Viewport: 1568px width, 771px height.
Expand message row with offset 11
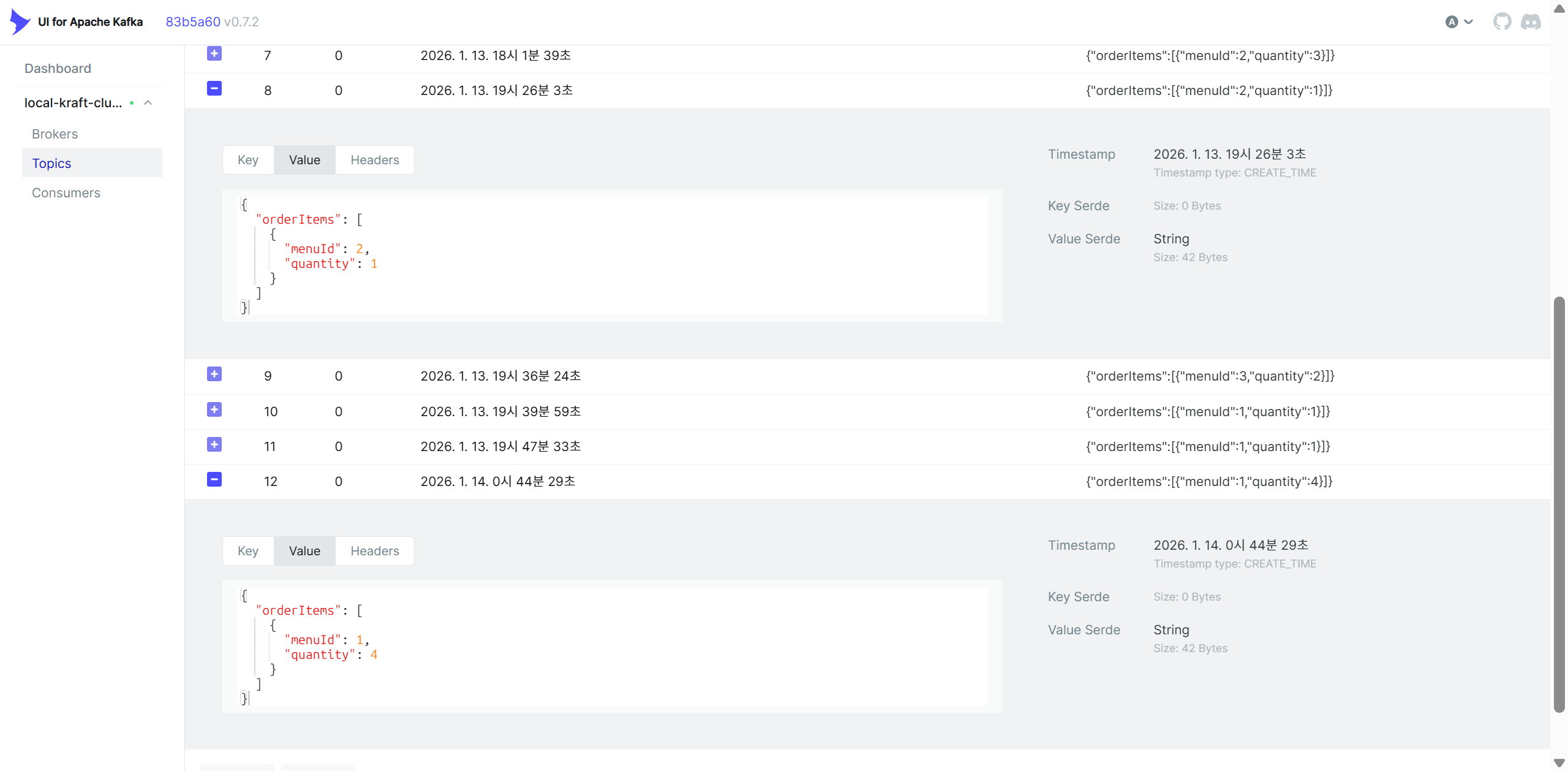(214, 445)
